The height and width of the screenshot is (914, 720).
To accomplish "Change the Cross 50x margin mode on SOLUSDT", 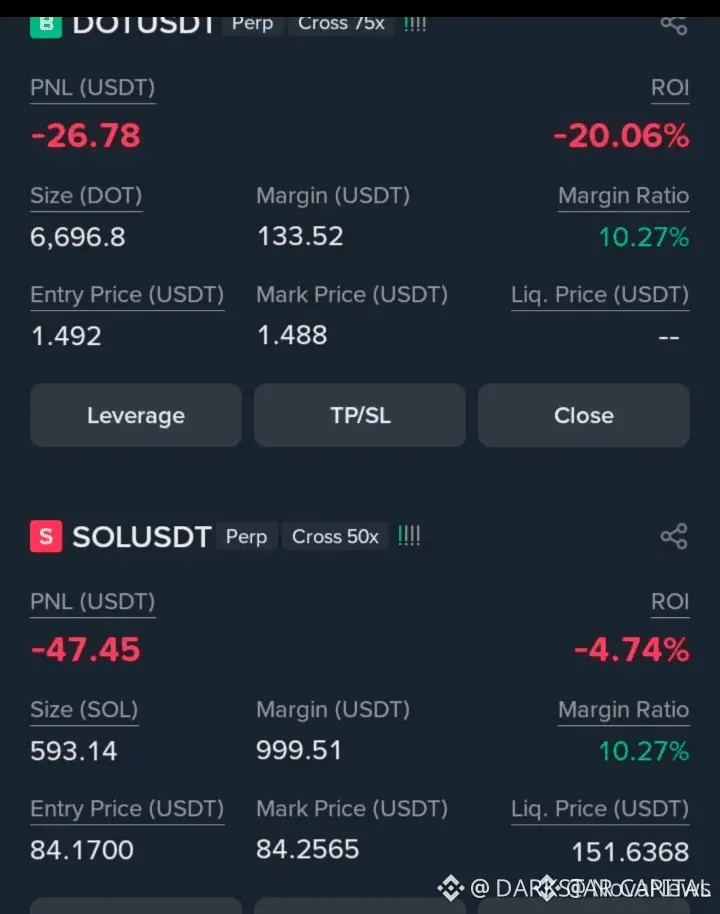I will (335, 536).
